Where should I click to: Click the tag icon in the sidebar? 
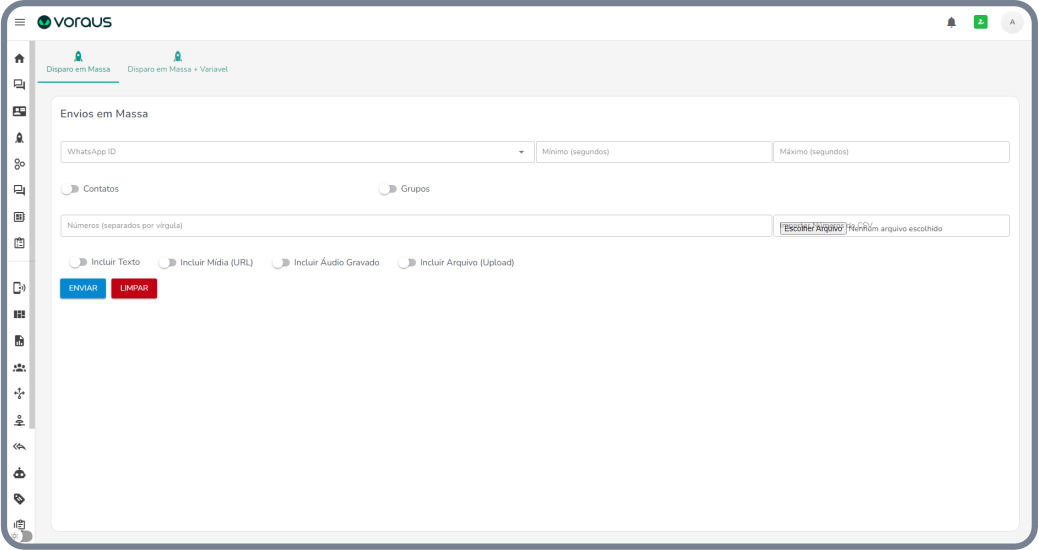[19, 499]
